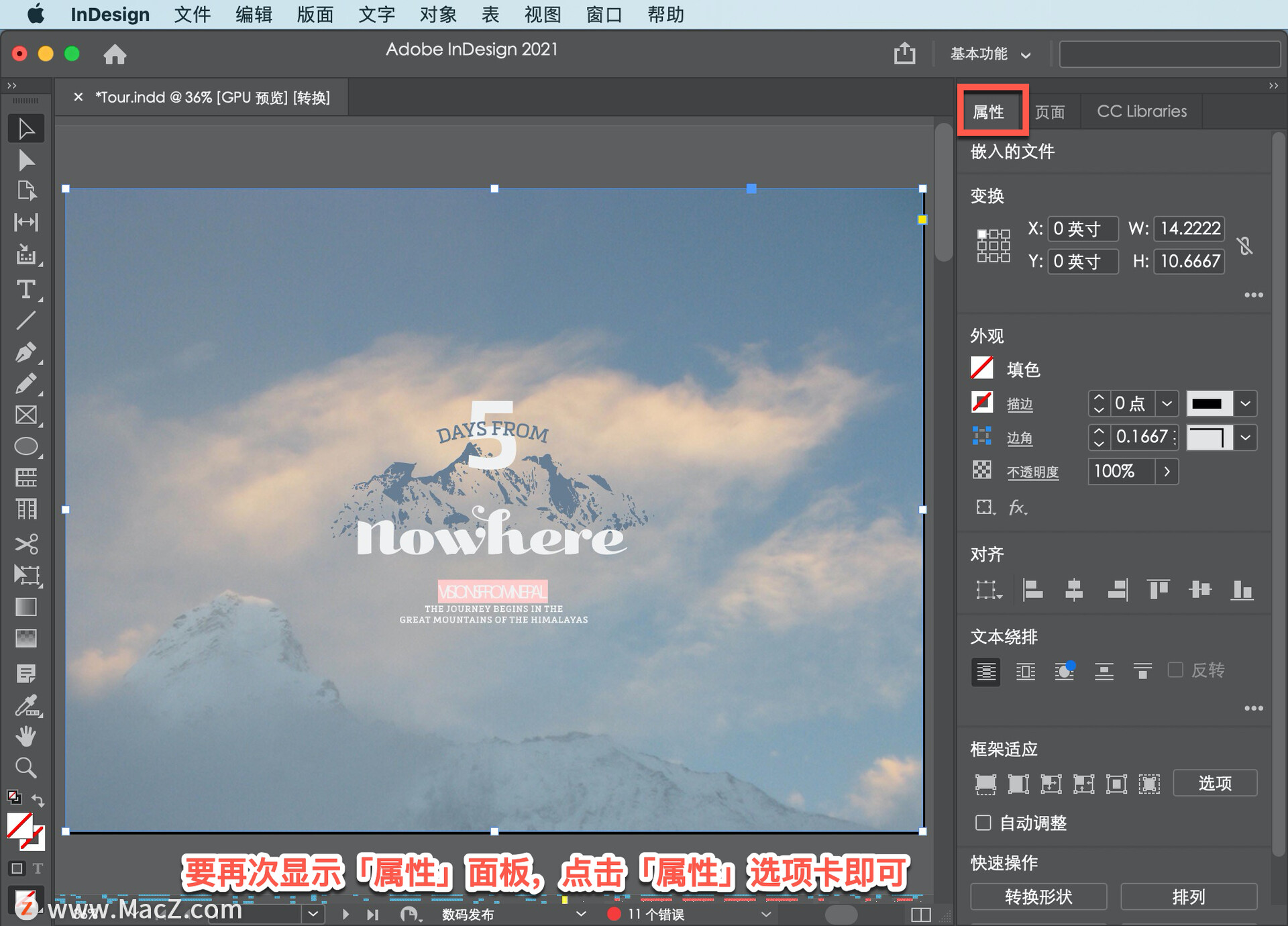Open the 编辑 menu

click(x=254, y=14)
